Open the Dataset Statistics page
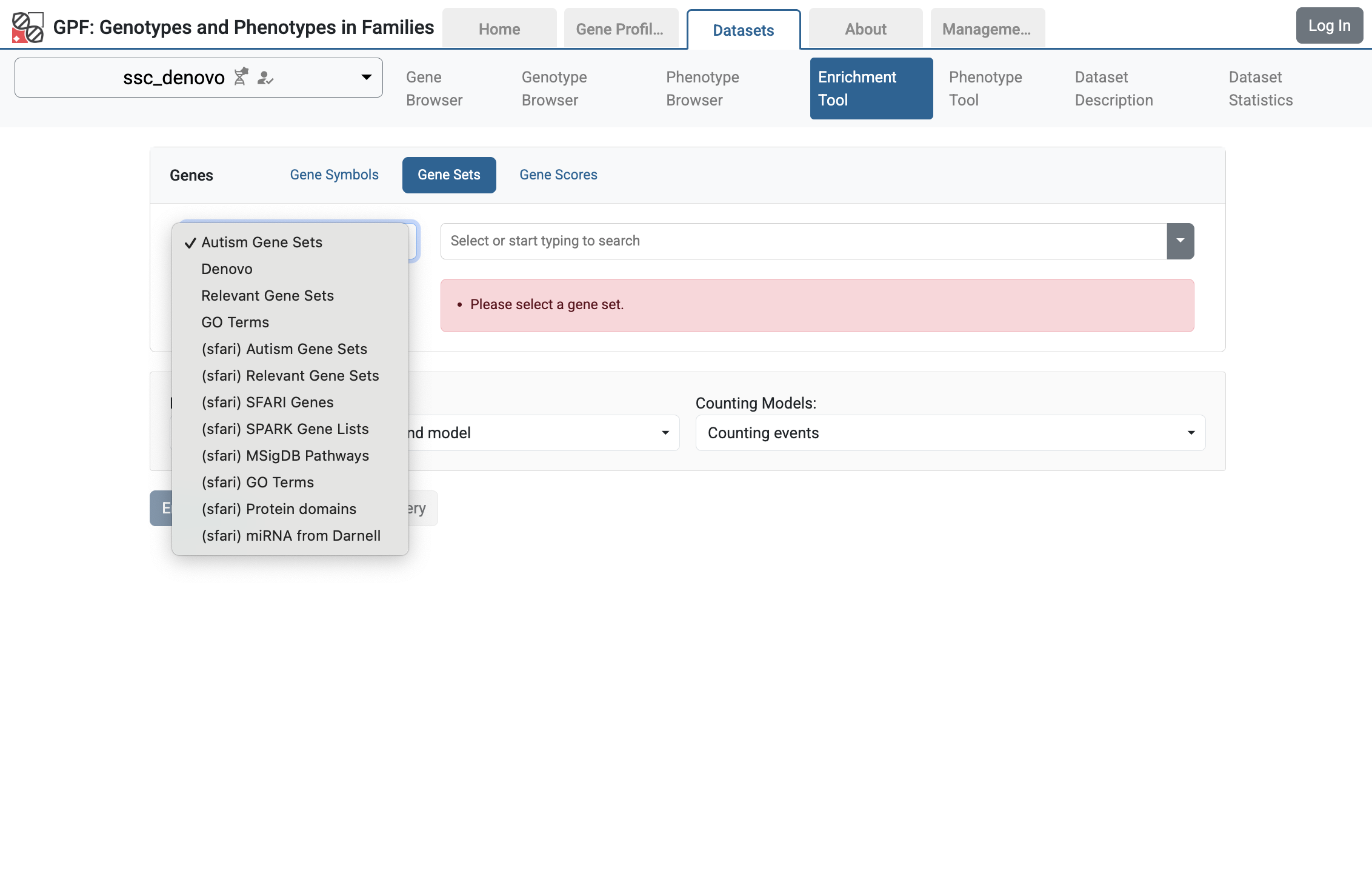This screenshot has height=885, width=1372. click(1260, 88)
